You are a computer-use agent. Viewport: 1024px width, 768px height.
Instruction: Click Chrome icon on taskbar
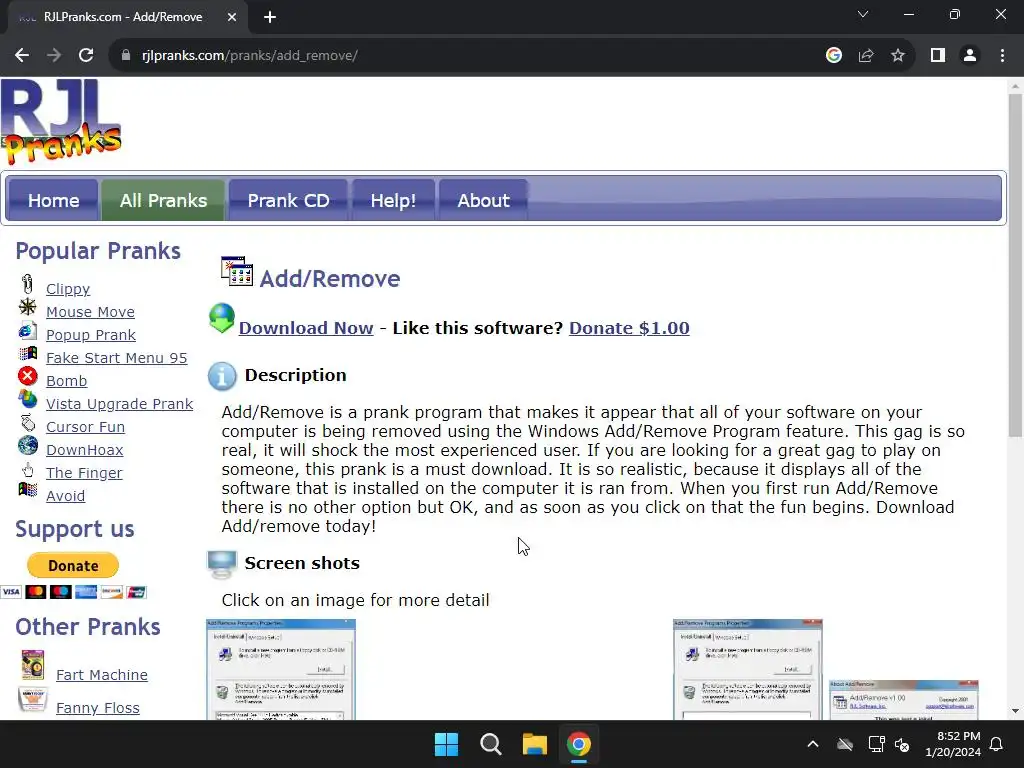pyautogui.click(x=579, y=744)
